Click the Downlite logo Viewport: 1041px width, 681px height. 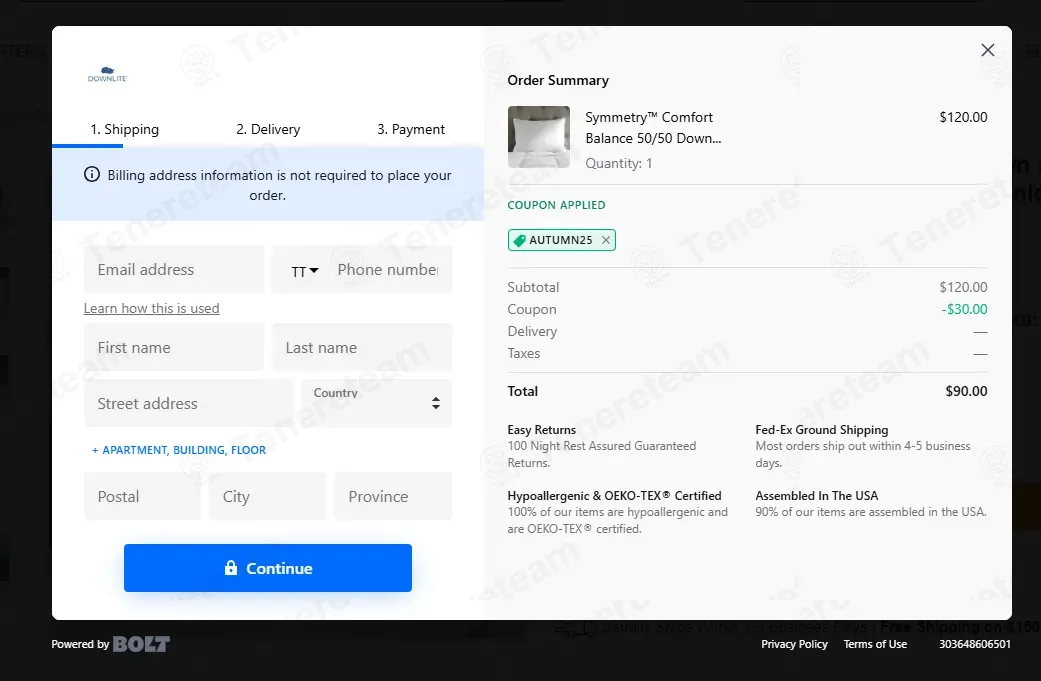[108, 74]
